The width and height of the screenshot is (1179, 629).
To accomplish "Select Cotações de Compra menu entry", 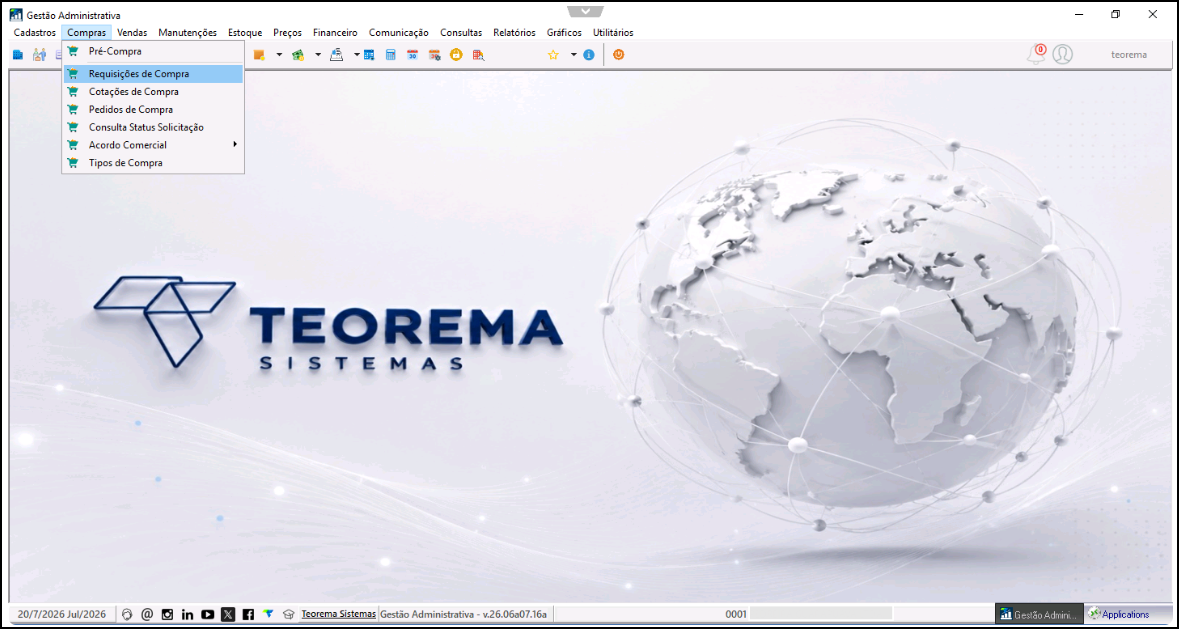I will (153, 92).
